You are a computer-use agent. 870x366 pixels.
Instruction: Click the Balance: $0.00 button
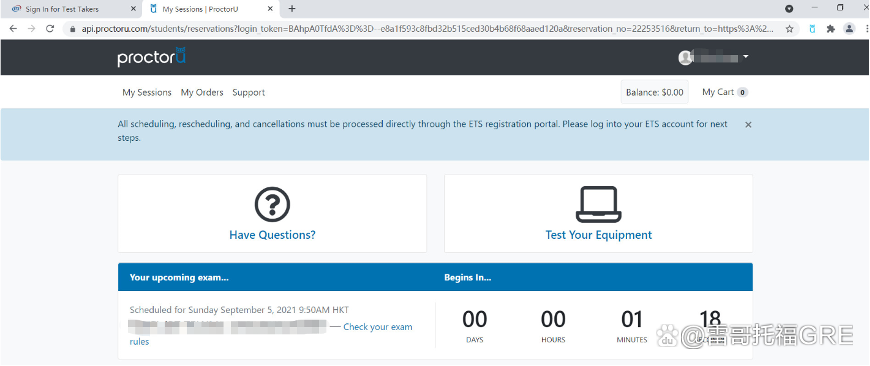click(655, 93)
